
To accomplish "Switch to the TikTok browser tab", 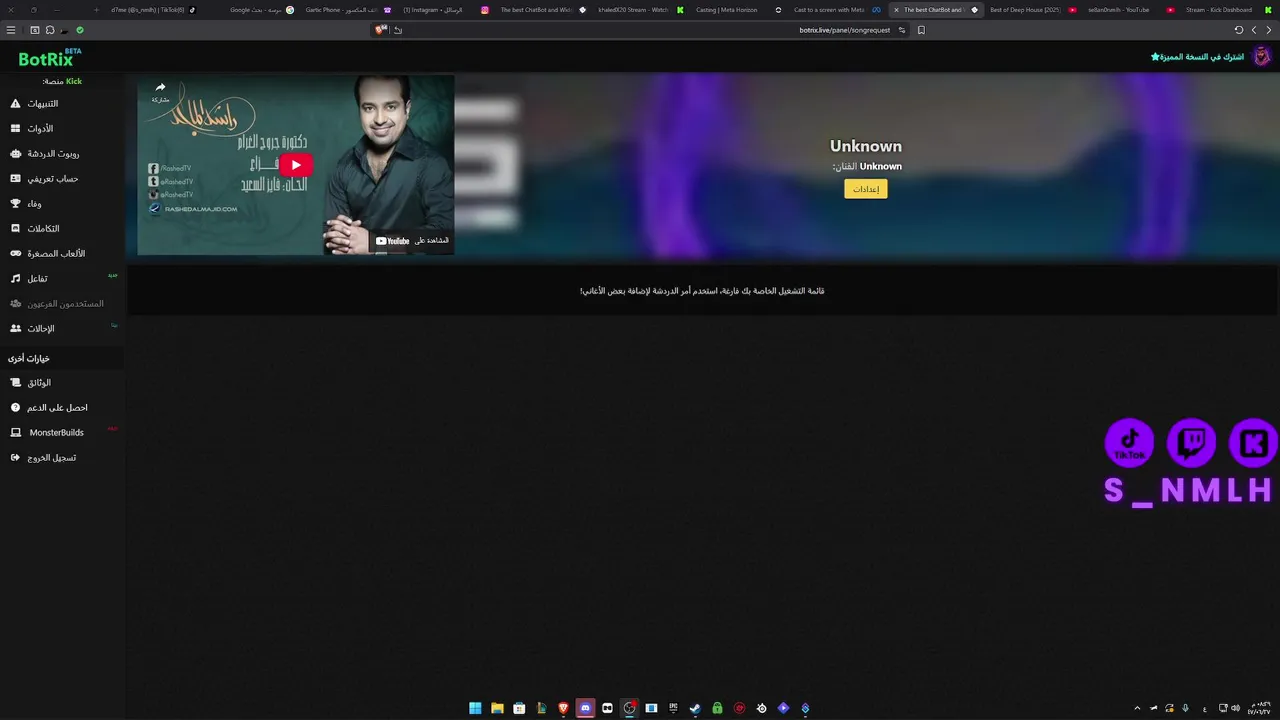I will point(152,10).
